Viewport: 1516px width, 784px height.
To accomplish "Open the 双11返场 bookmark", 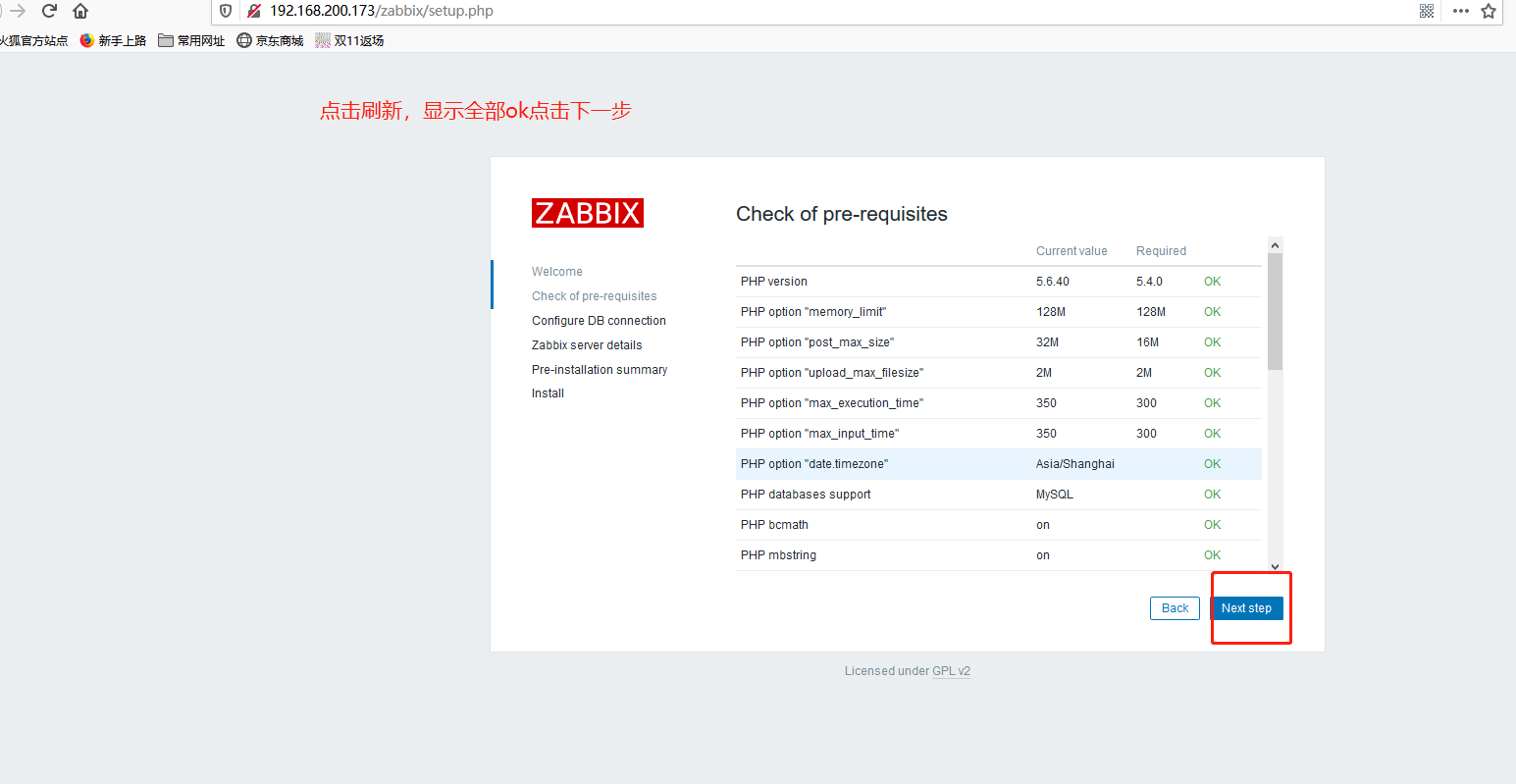I will click(x=350, y=40).
